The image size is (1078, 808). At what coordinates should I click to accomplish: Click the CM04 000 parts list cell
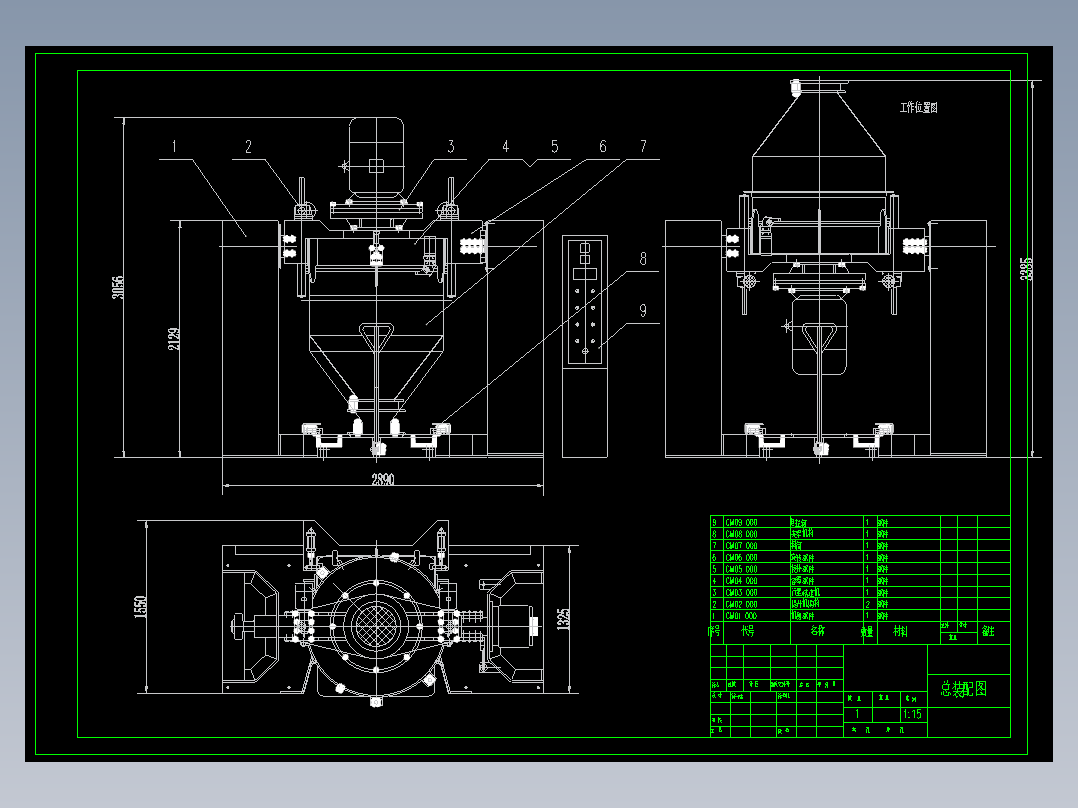741,581
